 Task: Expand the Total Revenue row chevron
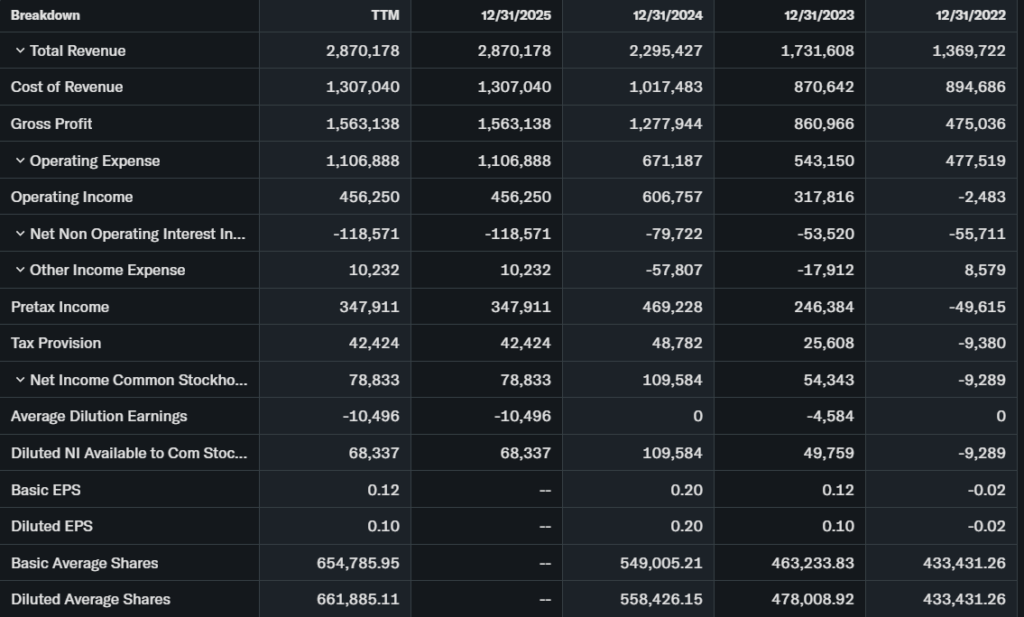click(x=20, y=51)
